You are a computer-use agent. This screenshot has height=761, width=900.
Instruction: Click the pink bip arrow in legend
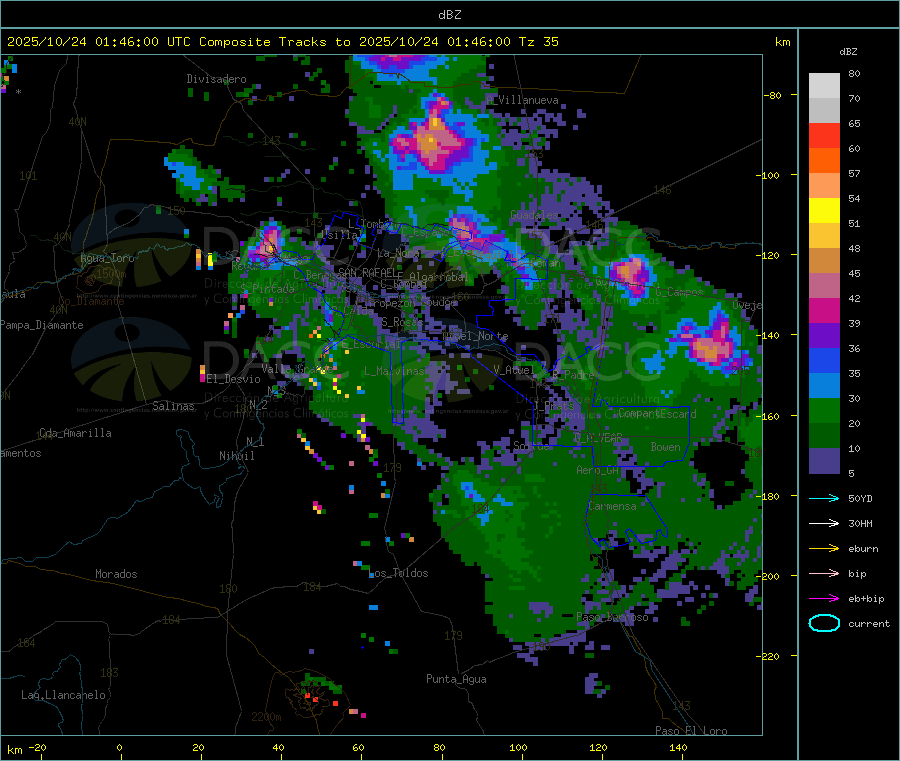824,573
